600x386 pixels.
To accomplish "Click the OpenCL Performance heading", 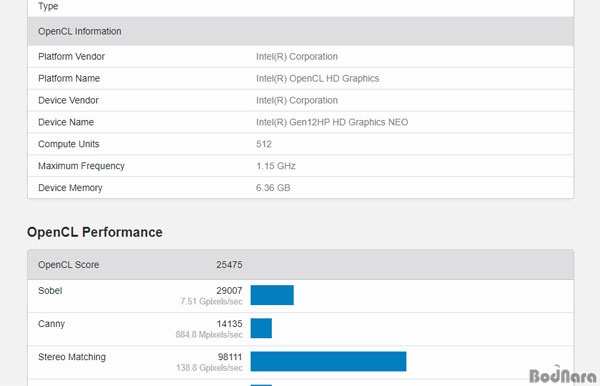I will pos(95,232).
